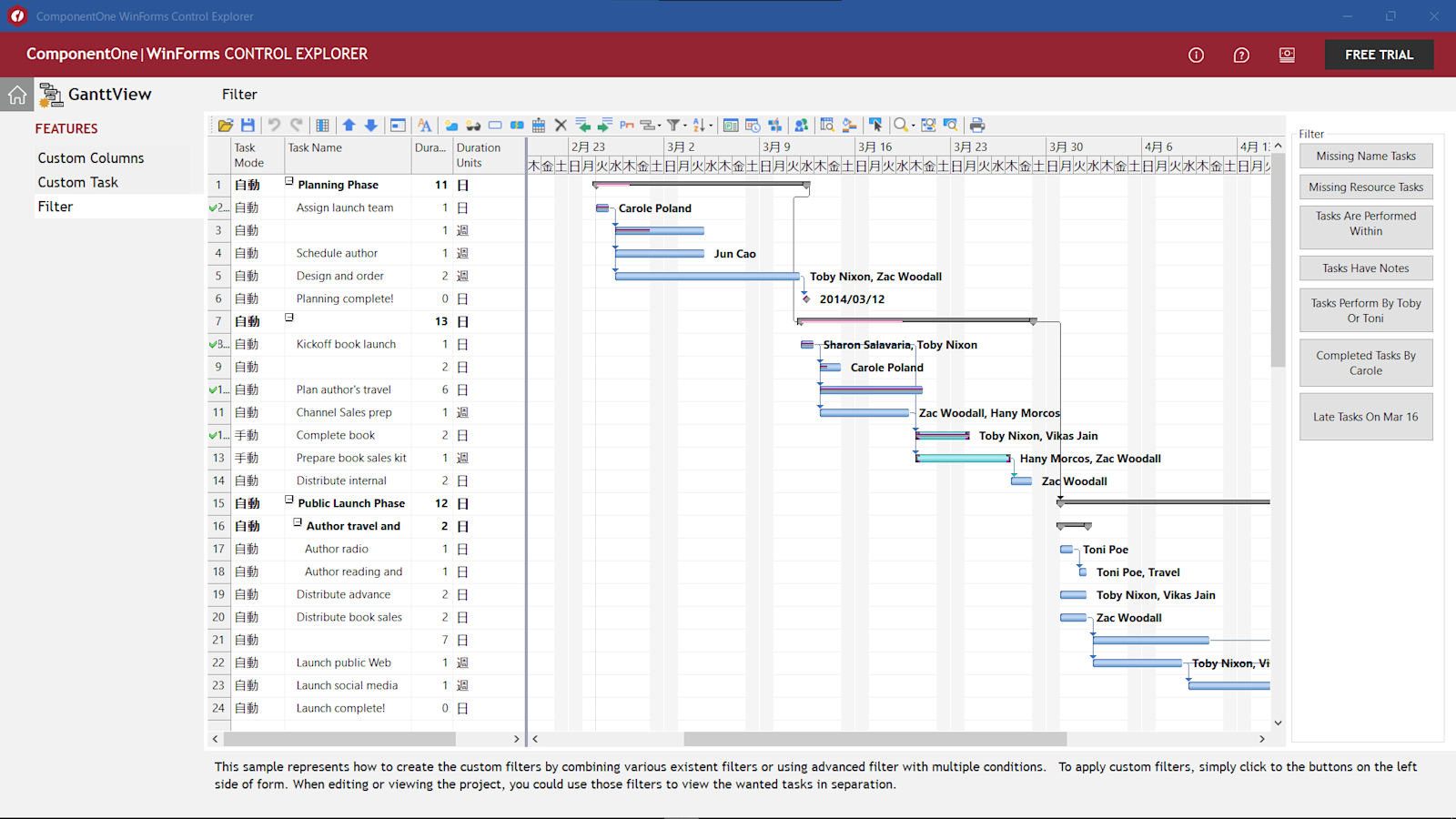The height and width of the screenshot is (819, 1456).
Task: Redo the last undone action
Action: pyautogui.click(x=297, y=125)
